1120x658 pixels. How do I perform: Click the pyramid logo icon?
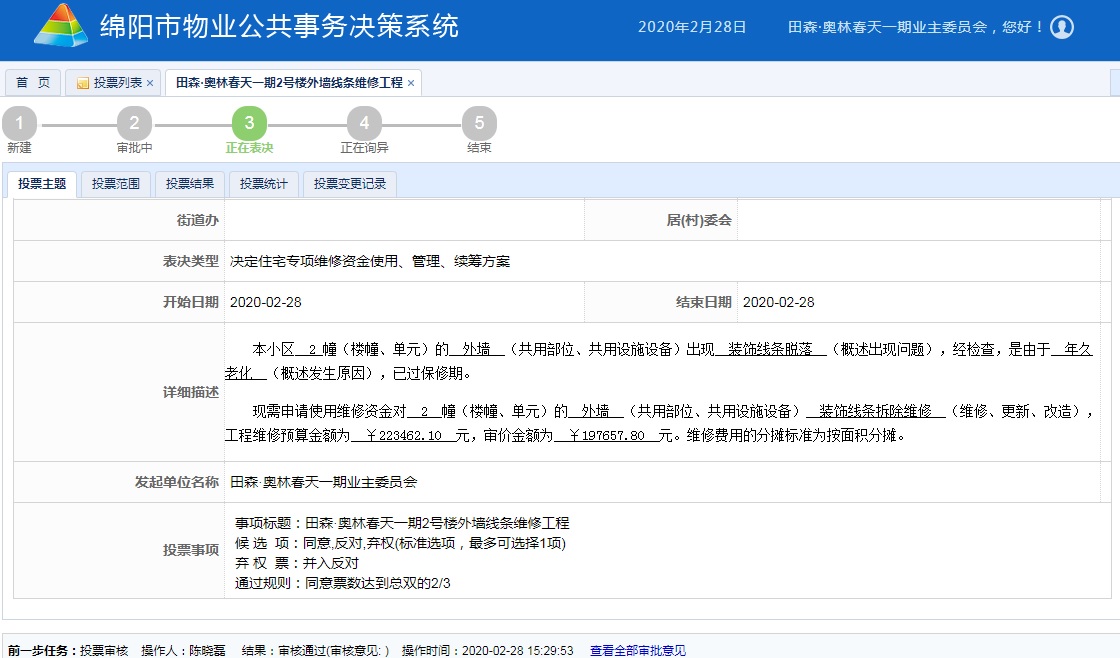(60, 25)
